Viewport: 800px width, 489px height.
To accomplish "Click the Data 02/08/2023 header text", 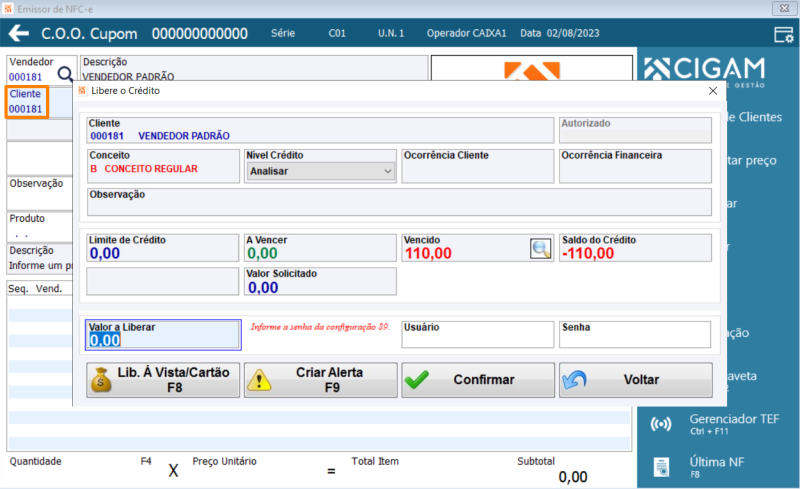I will point(560,33).
